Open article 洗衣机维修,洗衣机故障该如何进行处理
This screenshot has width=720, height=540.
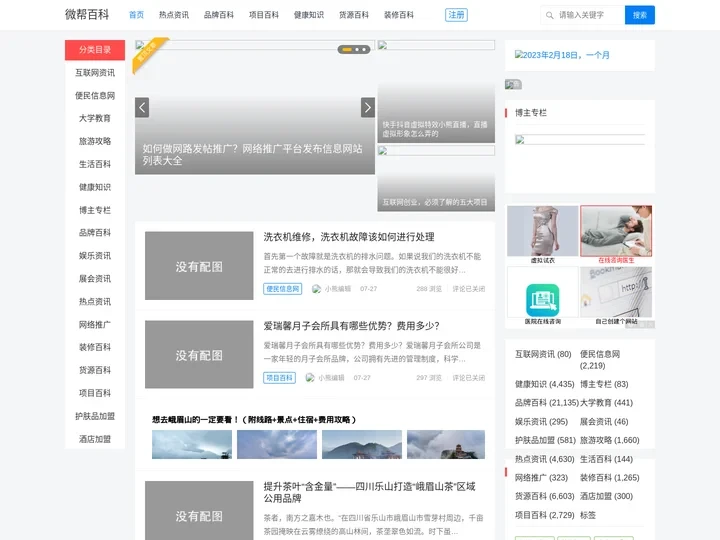pyautogui.click(x=349, y=237)
